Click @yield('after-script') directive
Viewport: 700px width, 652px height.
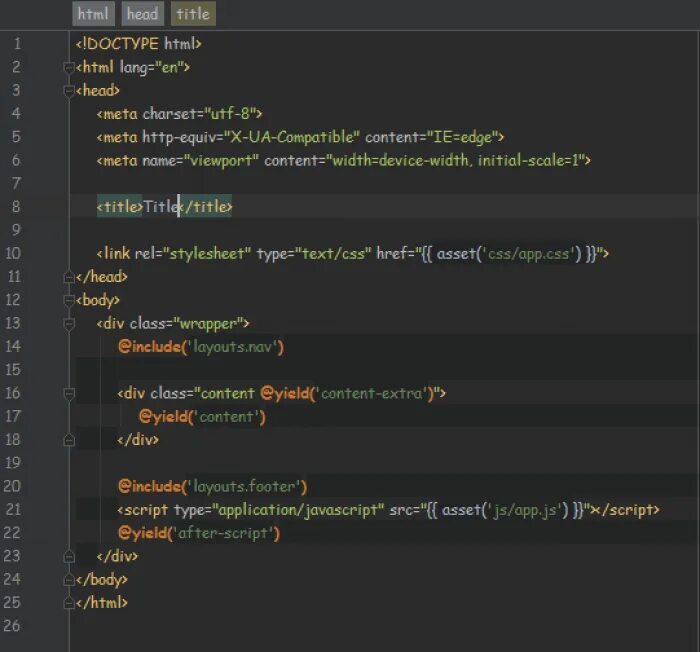(199, 533)
